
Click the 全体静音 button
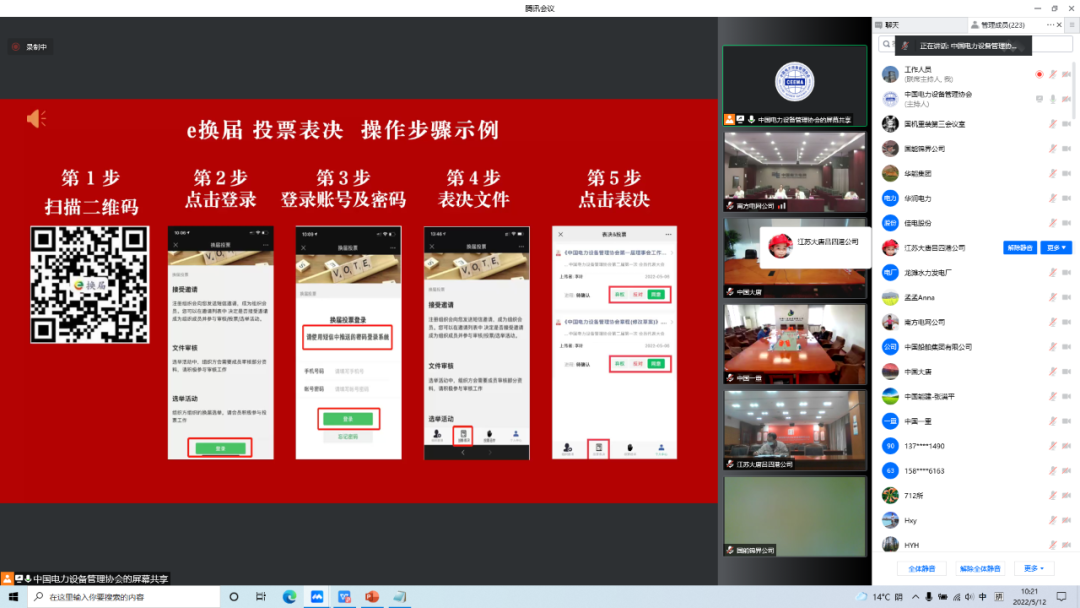click(920, 568)
